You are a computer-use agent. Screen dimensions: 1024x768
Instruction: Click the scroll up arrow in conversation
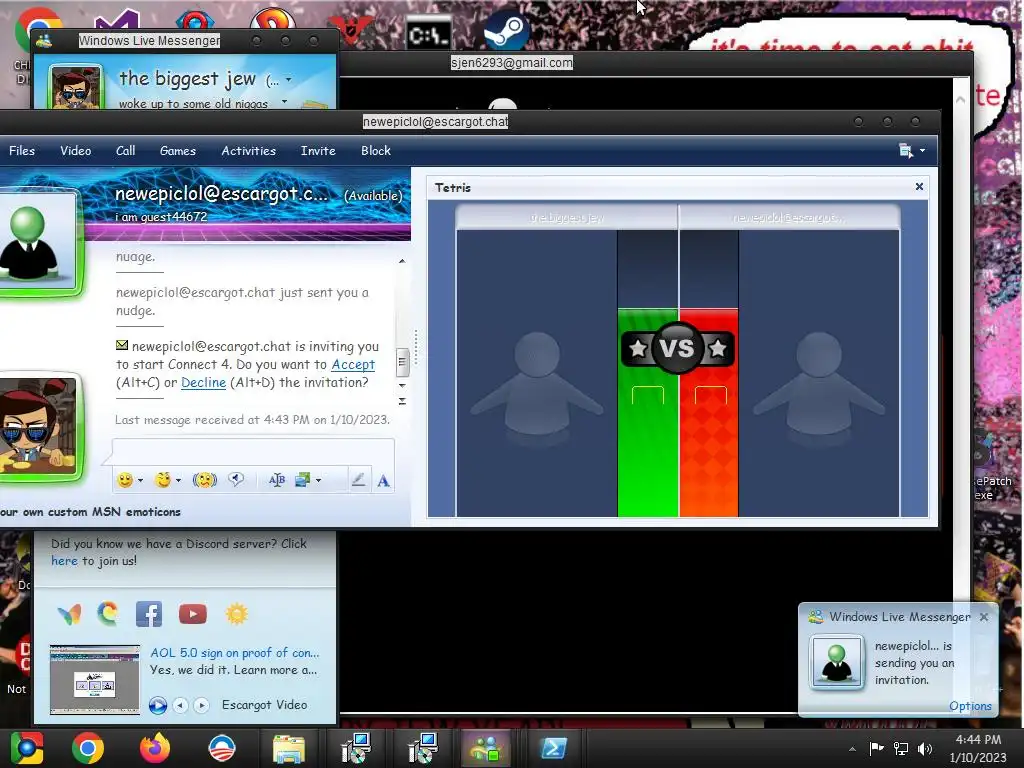coord(402,261)
